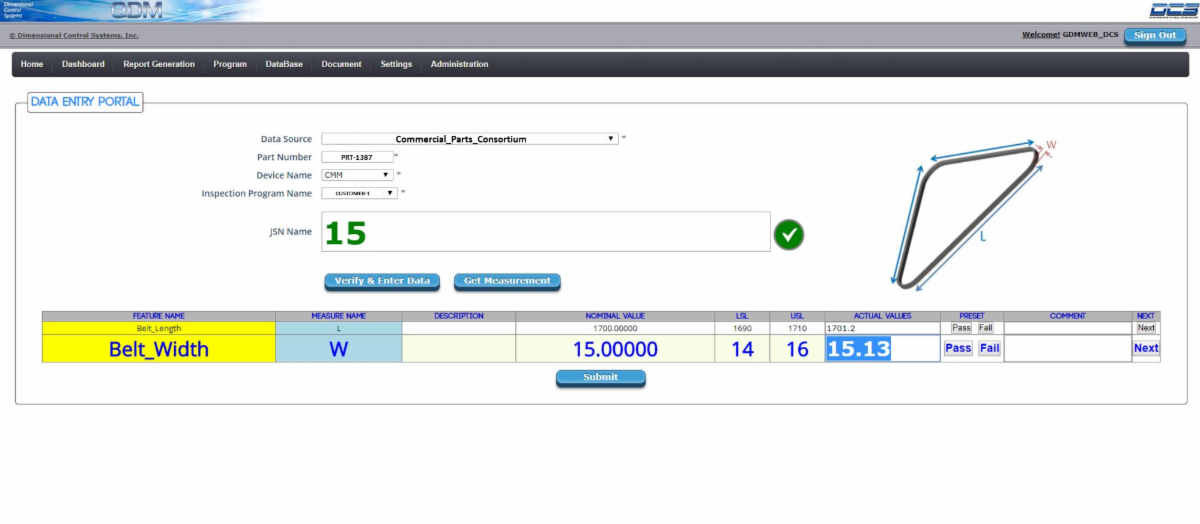Viewport: 1200px width, 524px height.
Task: Click the DCS logo in top right
Action: (x=1166, y=10)
